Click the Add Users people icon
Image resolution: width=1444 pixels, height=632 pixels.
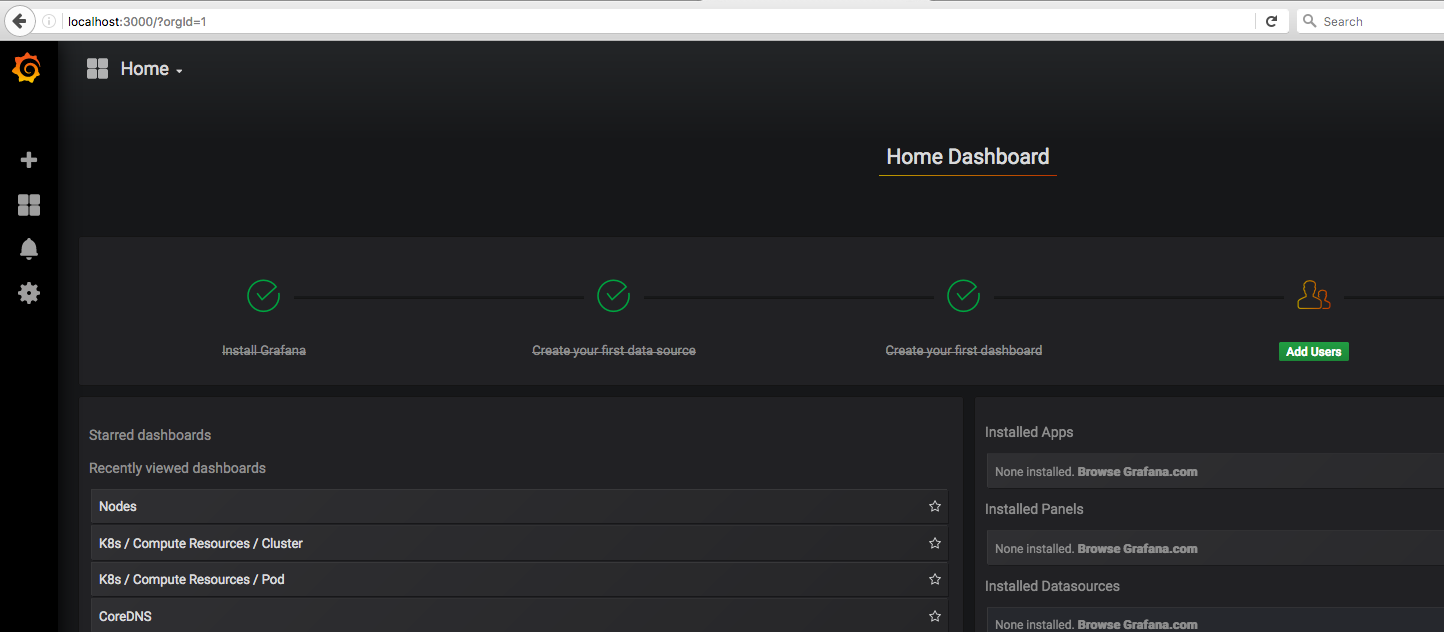tap(1313, 296)
